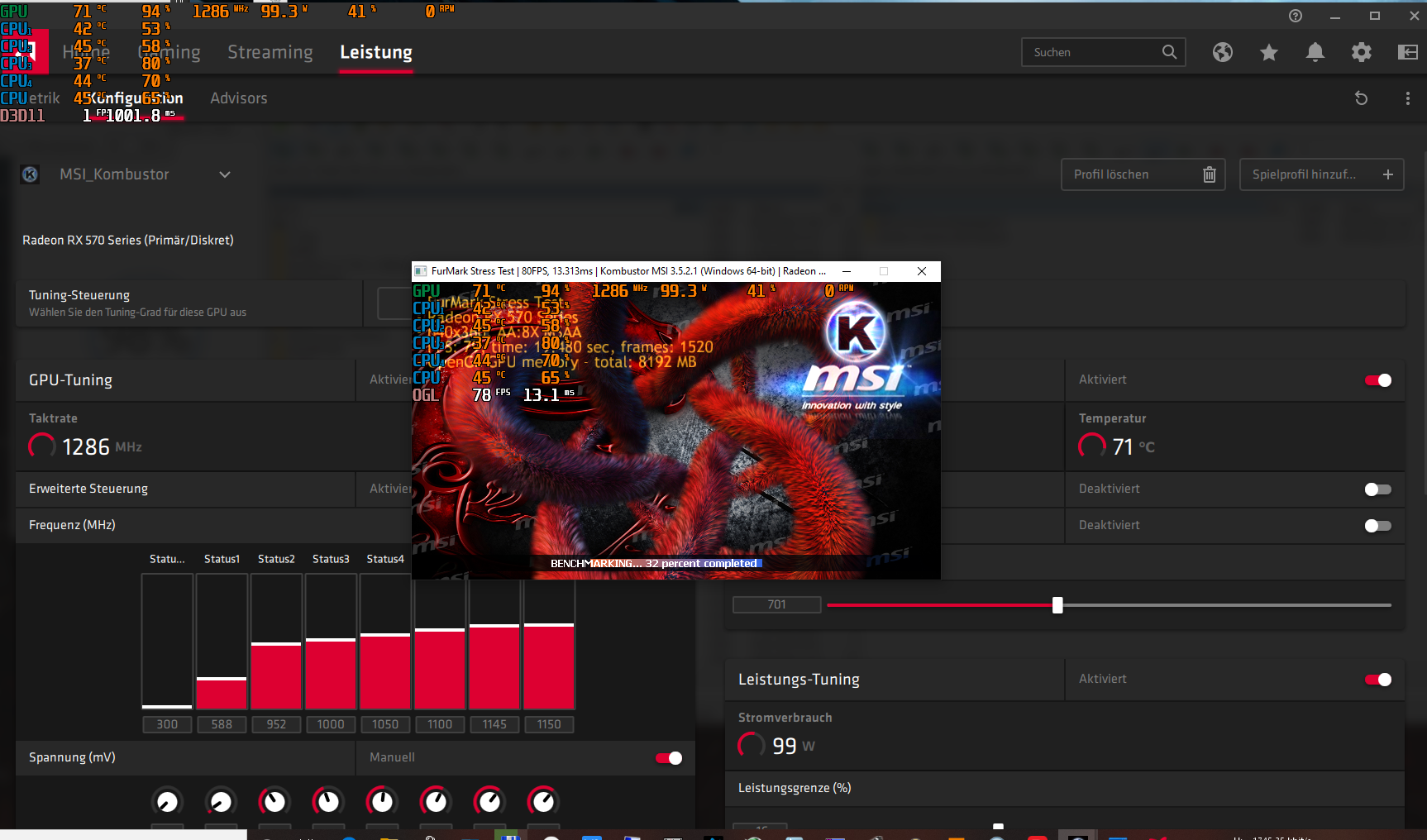Click the Radeon RX 570 Series label

point(128,241)
